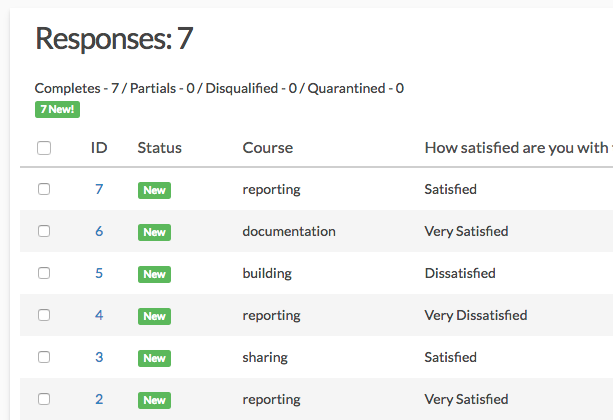Click 'Satisfied' in response 3 row
The height and width of the screenshot is (420, 613).
(450, 357)
